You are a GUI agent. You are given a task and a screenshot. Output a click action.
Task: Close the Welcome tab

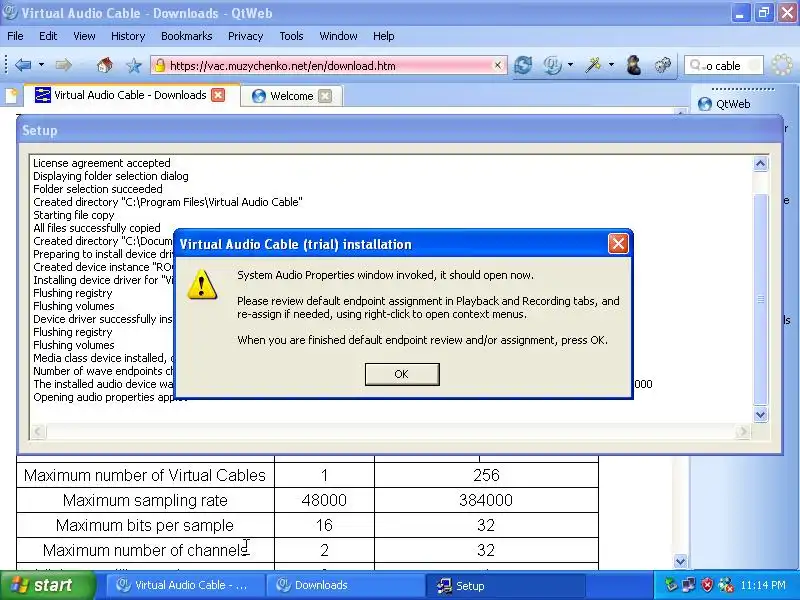pos(325,96)
